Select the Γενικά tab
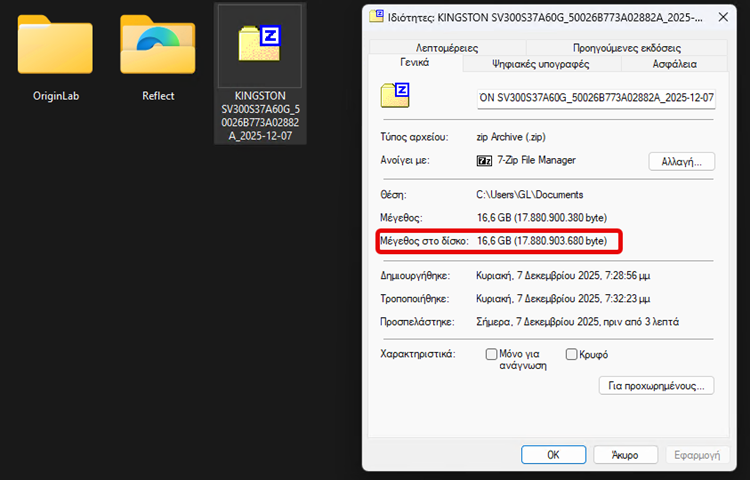 pos(414,63)
